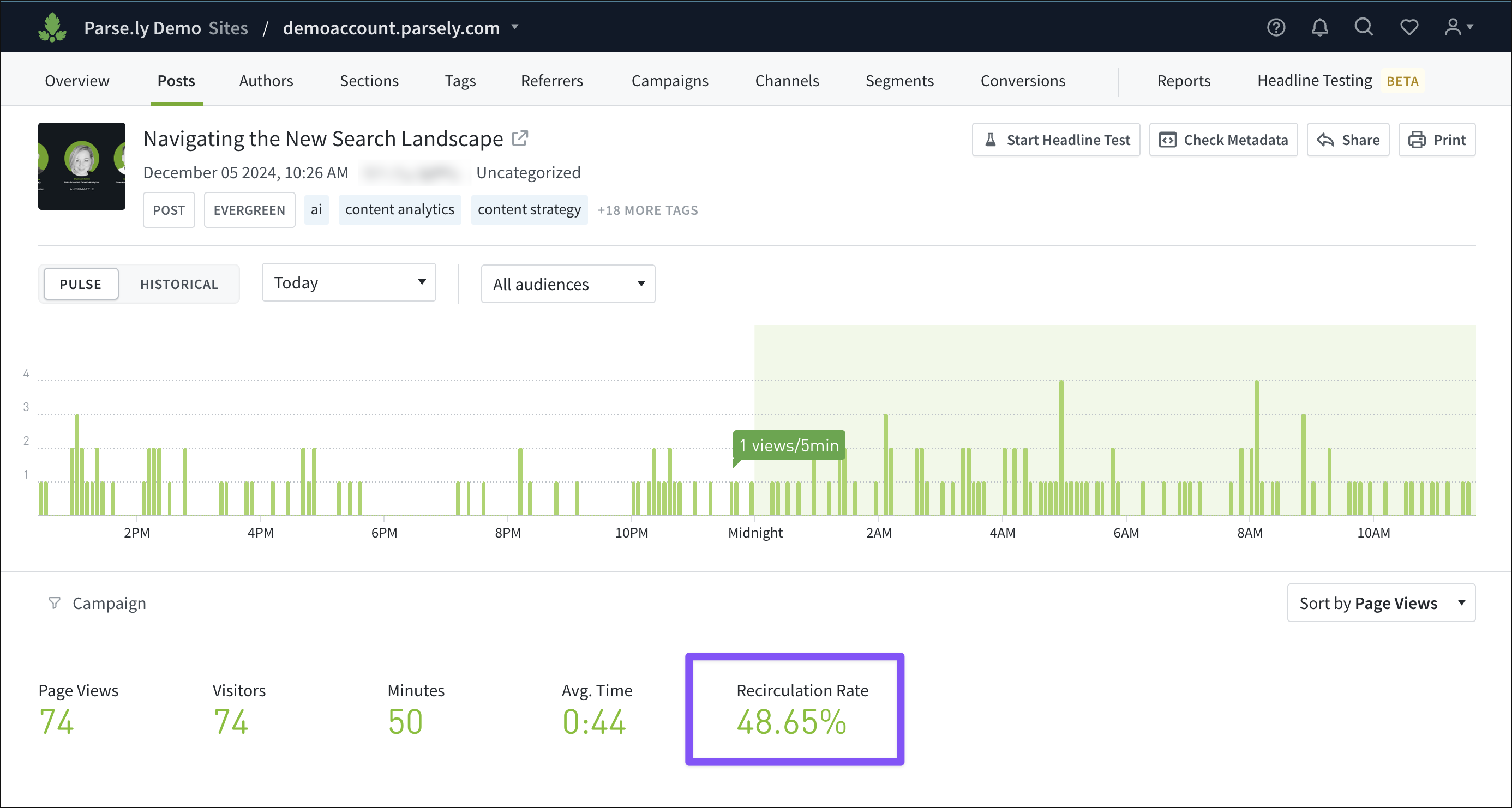Open the Reports tab
Screen dimensions: 1512x808
tap(1183, 80)
